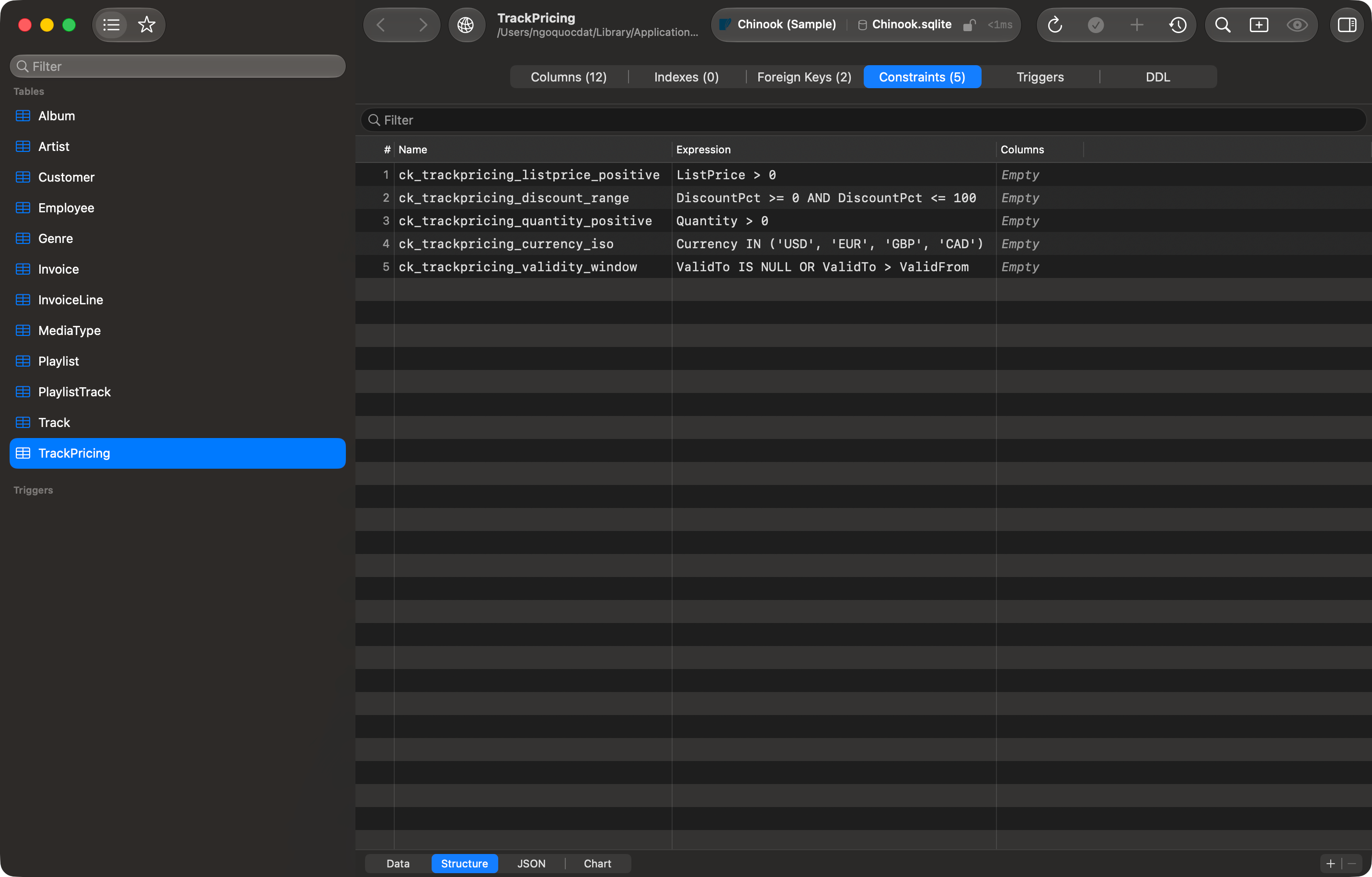Remove a constraint with the bottom-right minus

tap(1351, 864)
